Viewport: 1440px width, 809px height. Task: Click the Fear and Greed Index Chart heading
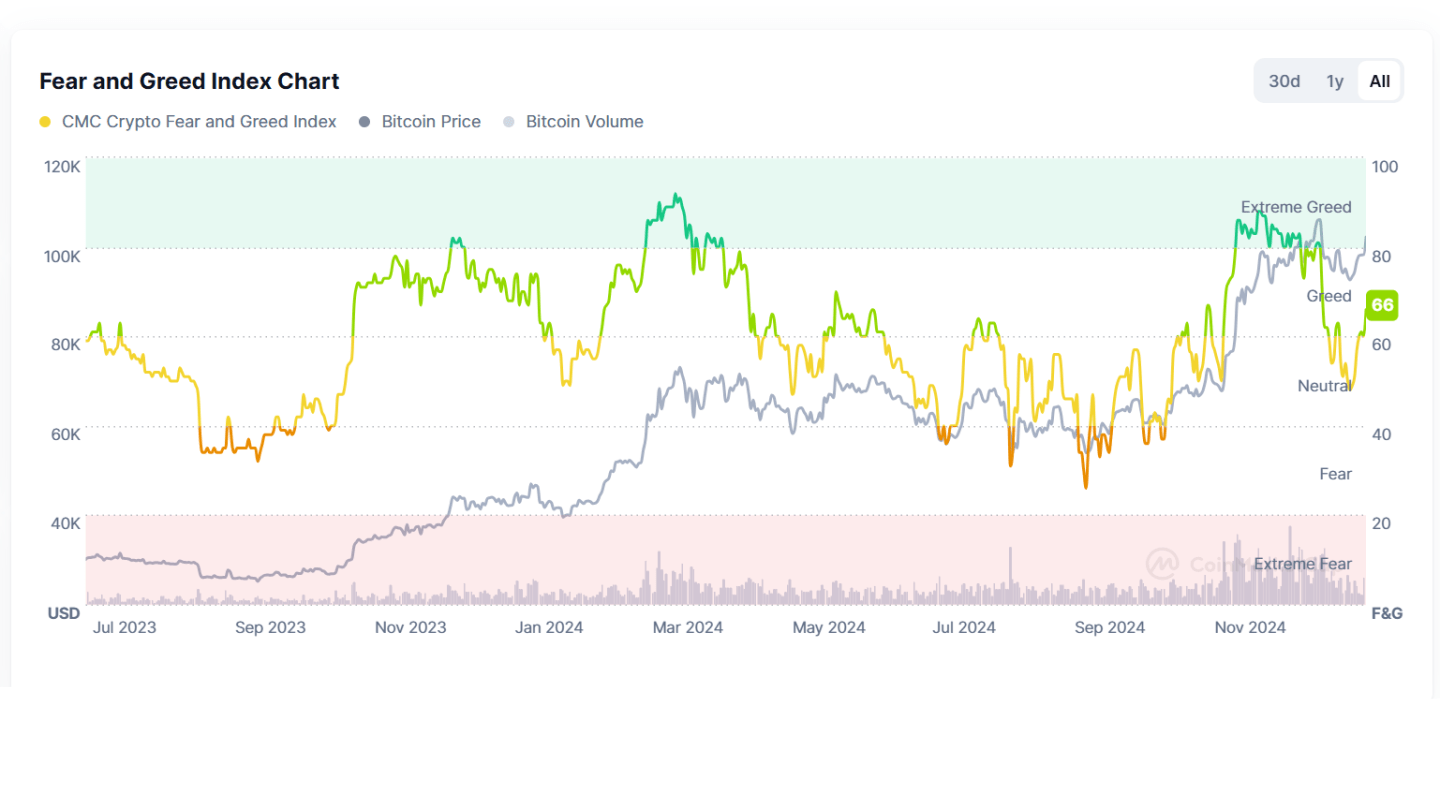click(x=190, y=81)
